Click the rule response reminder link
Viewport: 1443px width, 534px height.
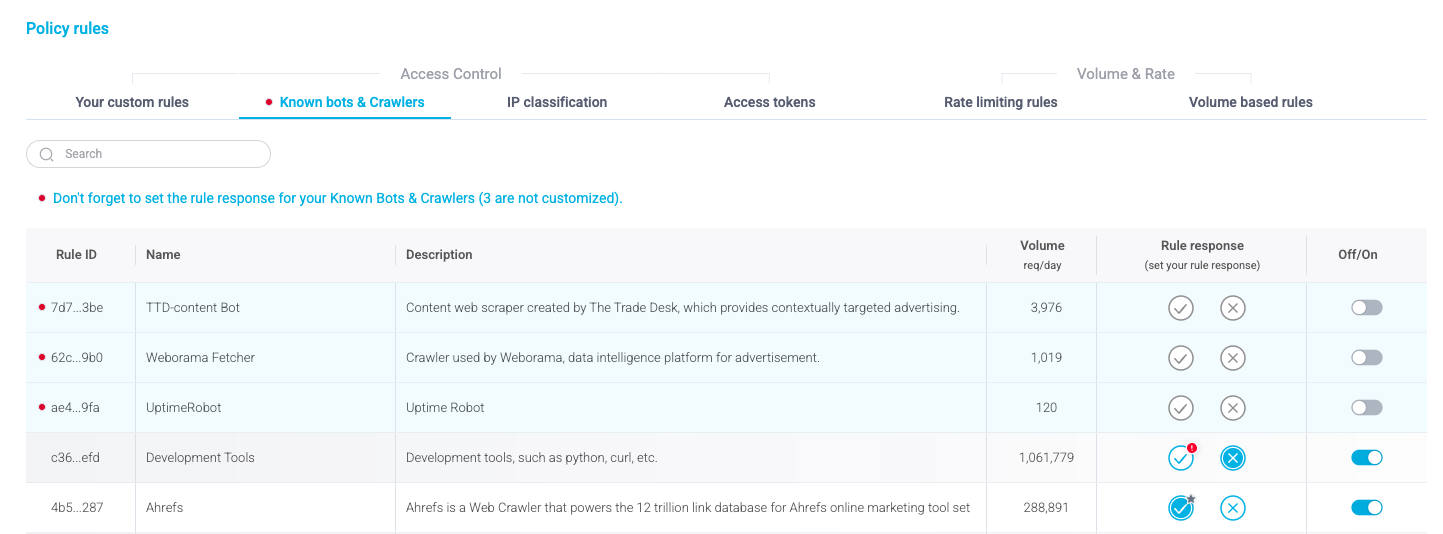coord(337,198)
